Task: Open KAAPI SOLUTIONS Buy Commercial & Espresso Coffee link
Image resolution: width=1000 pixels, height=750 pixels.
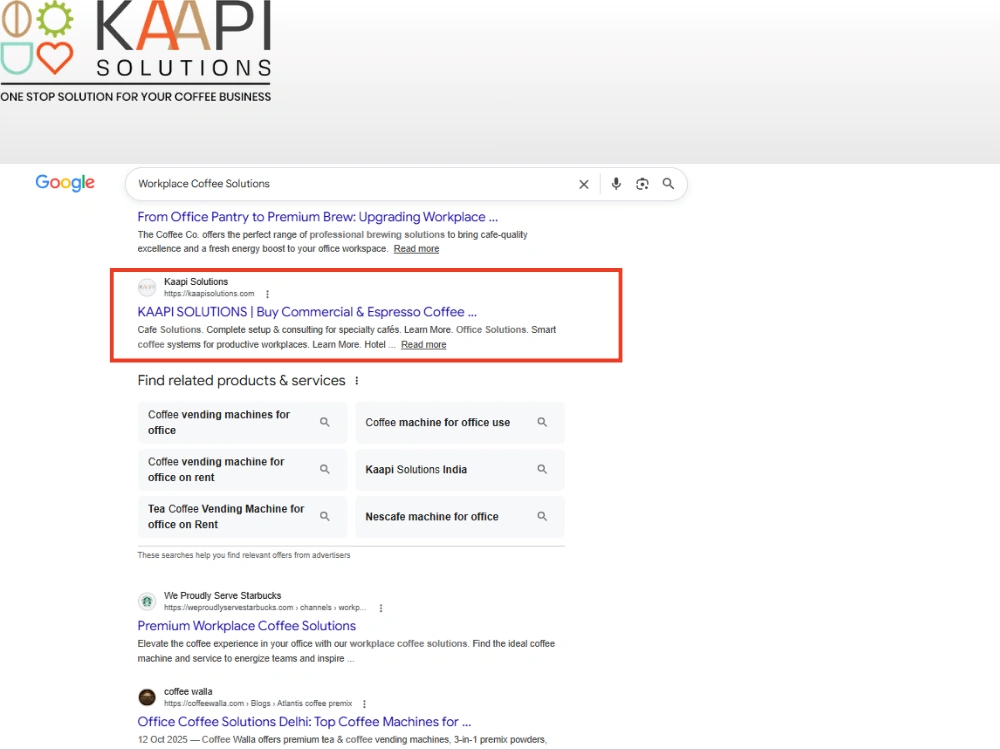Action: (x=307, y=312)
